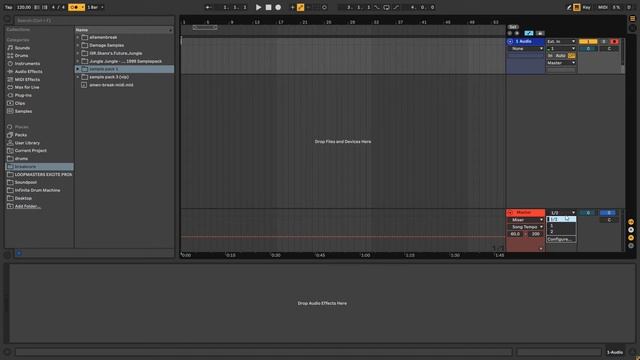Image resolution: width=640 pixels, height=360 pixels.
Task: Open the Song Tempo automation chooser
Action: click(x=526, y=227)
